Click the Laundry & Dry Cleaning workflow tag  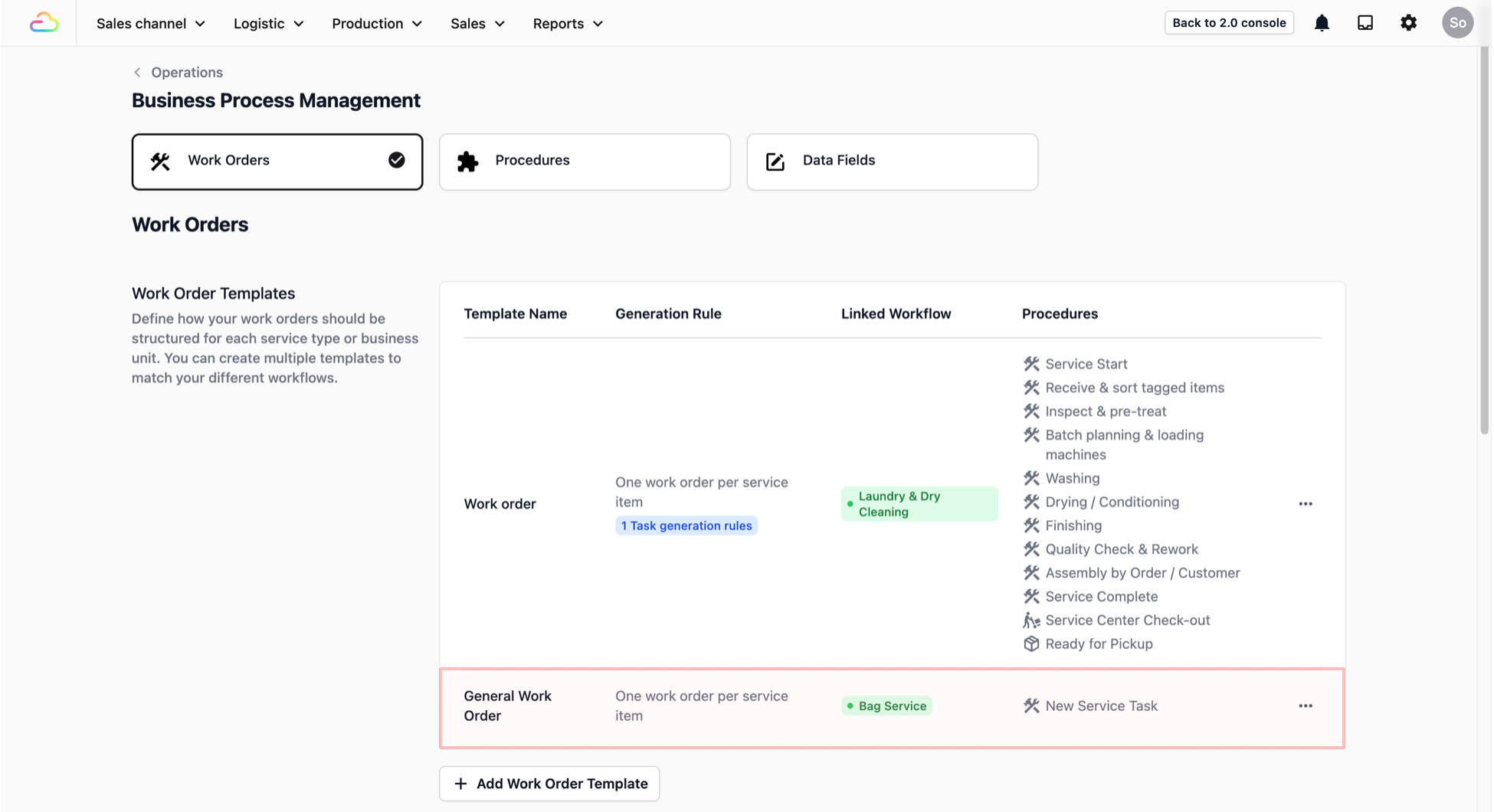pyautogui.click(x=919, y=504)
